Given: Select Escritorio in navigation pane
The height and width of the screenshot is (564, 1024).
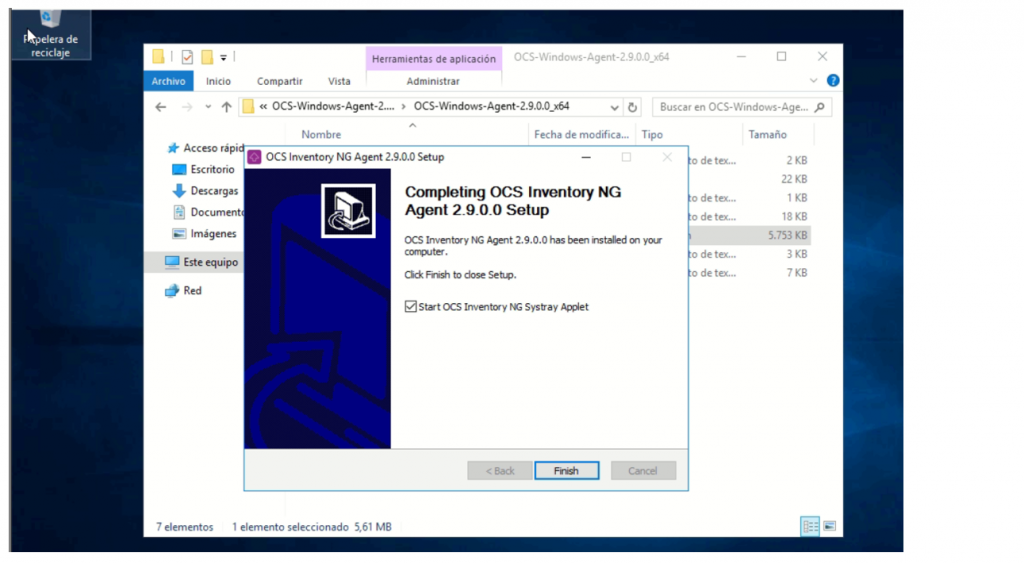Looking at the screenshot, I should tap(203, 170).
